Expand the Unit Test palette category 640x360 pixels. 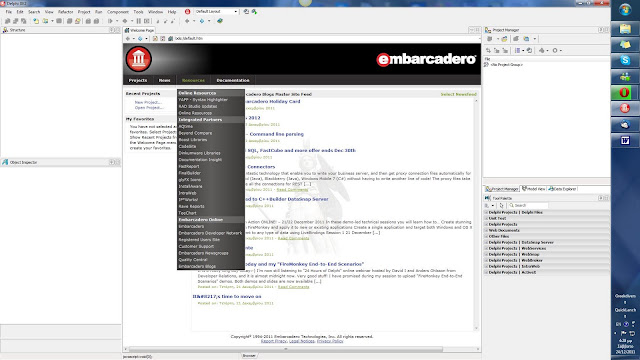click(547, 218)
